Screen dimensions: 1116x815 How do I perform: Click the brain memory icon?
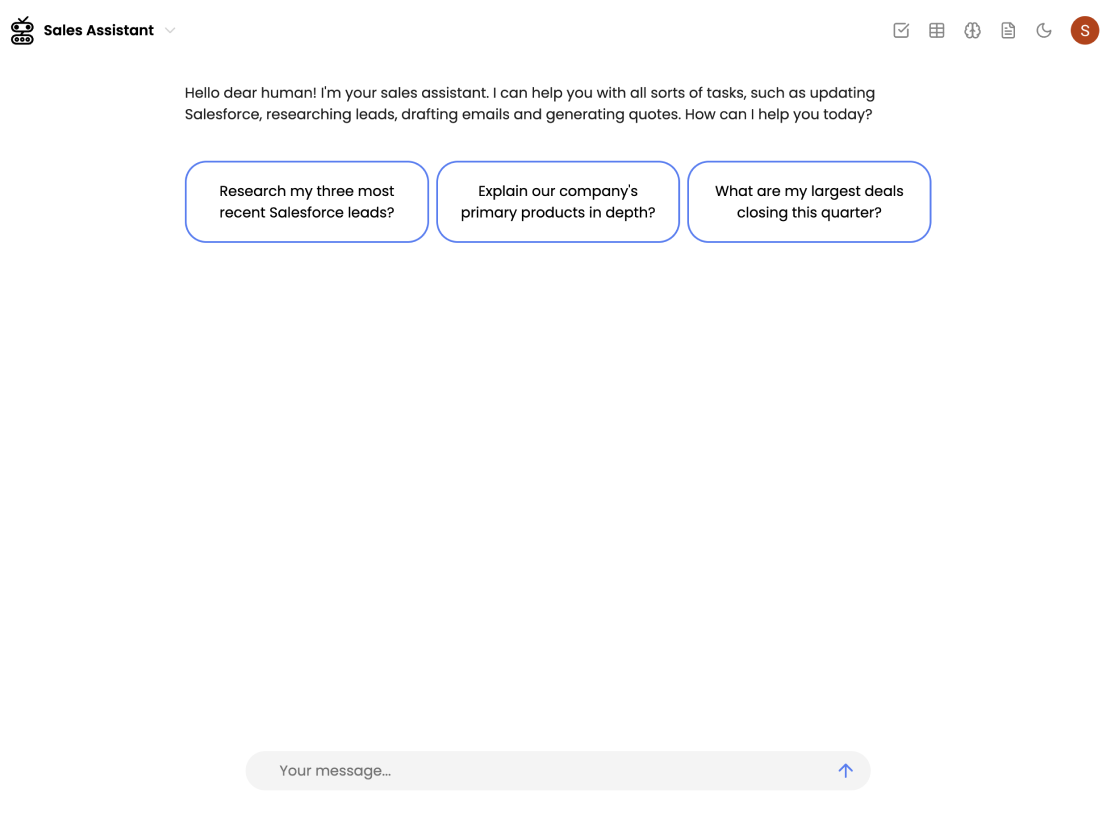(x=972, y=30)
